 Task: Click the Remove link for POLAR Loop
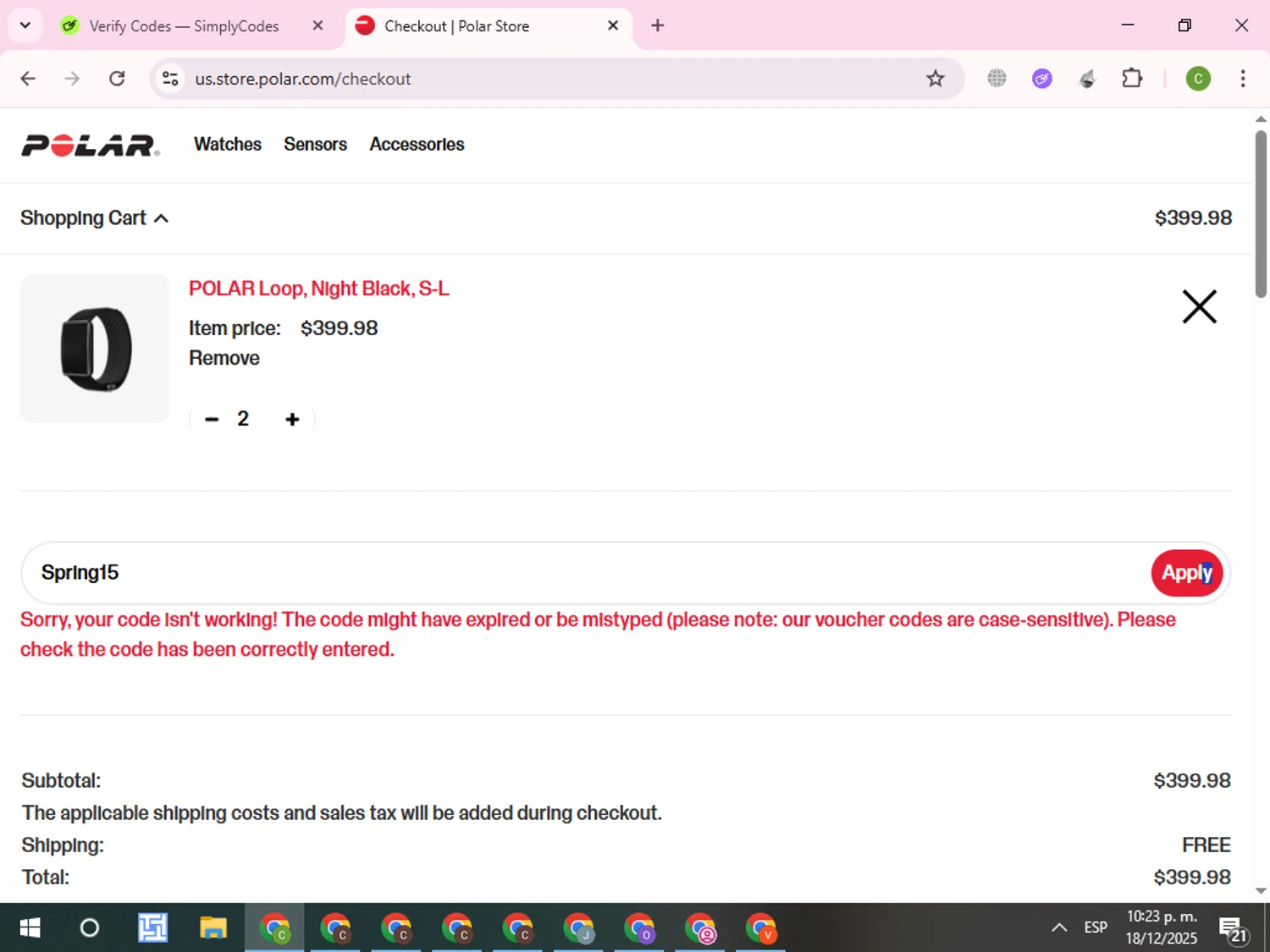click(x=224, y=358)
